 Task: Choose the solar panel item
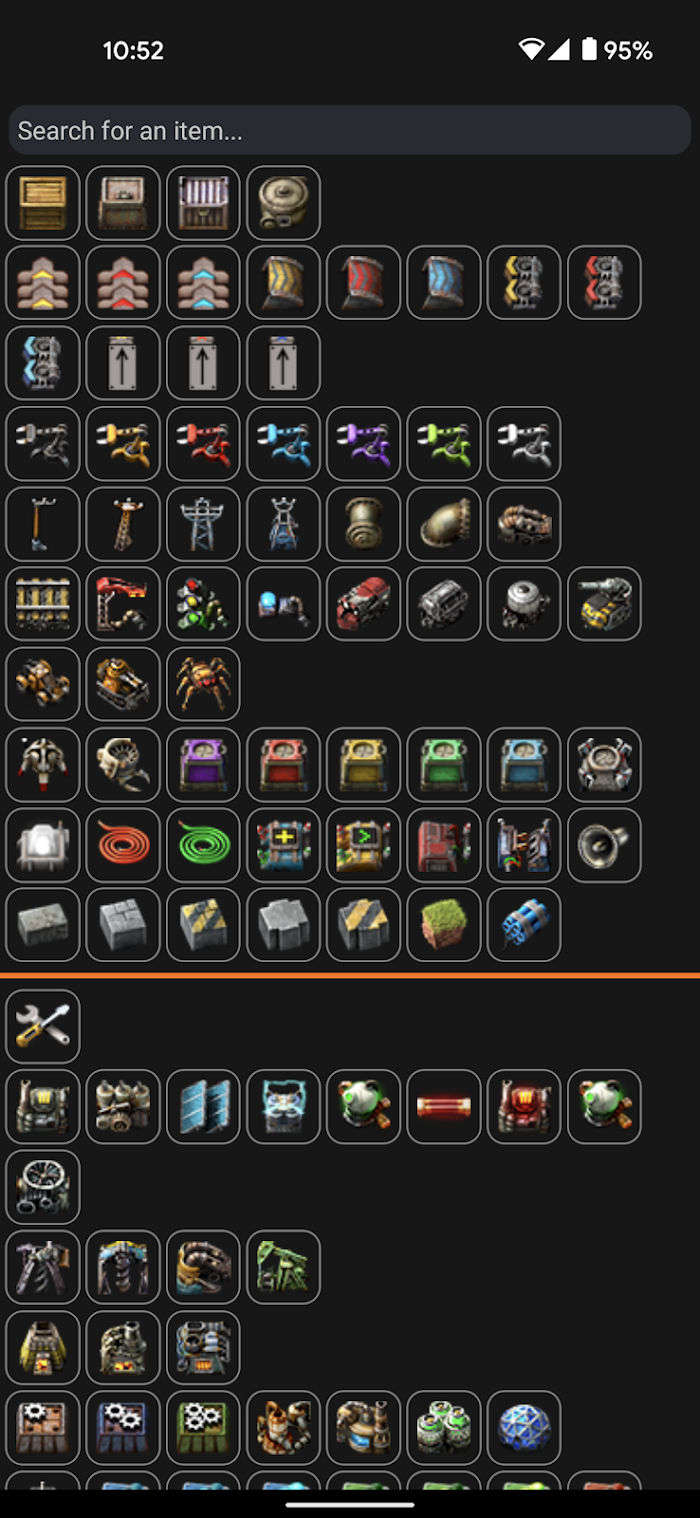point(203,1107)
